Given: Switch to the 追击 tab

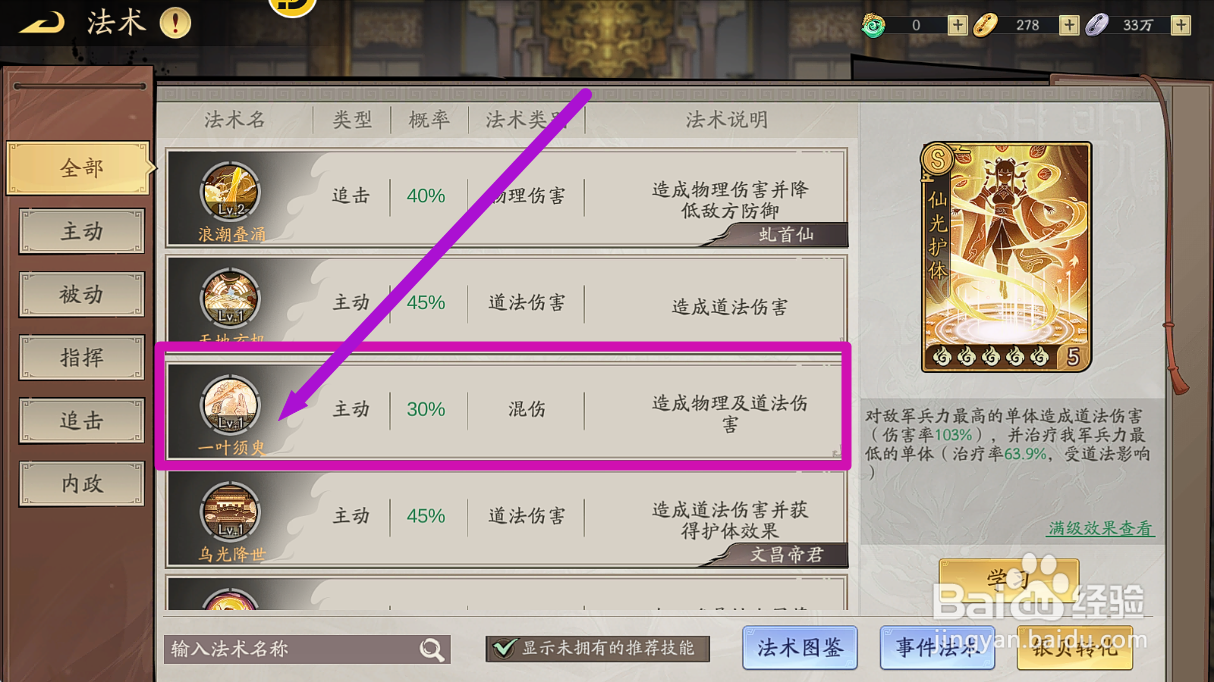Looking at the screenshot, I should point(82,421).
